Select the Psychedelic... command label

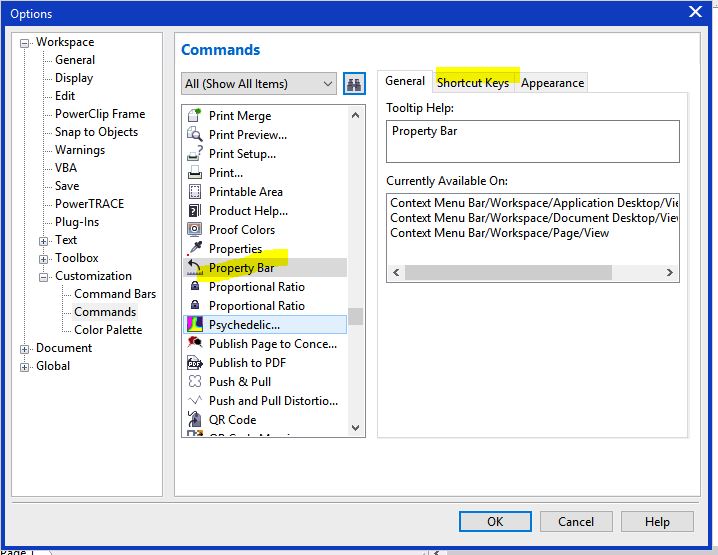pyautogui.click(x=244, y=324)
